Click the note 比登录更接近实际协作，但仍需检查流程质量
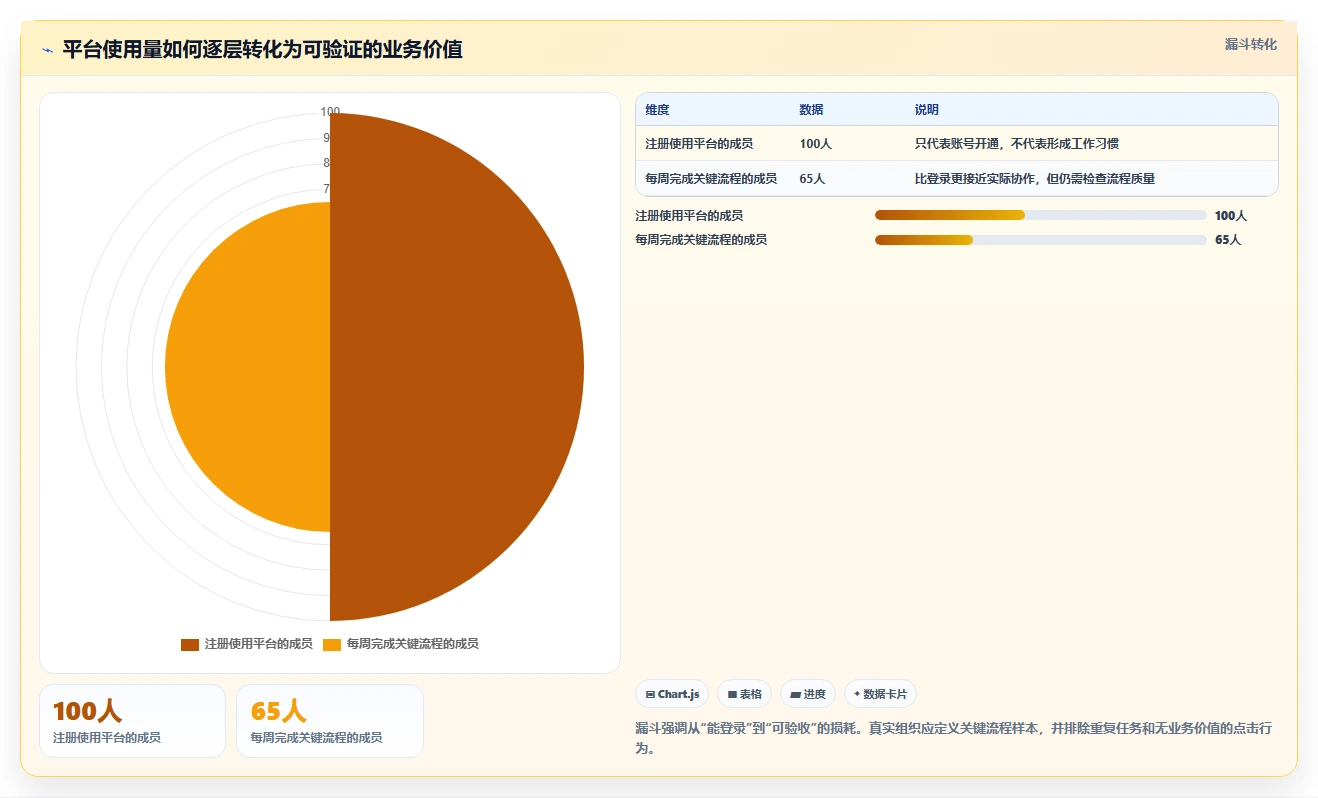Viewport: 1318px width, 798px height. pos(1035,179)
